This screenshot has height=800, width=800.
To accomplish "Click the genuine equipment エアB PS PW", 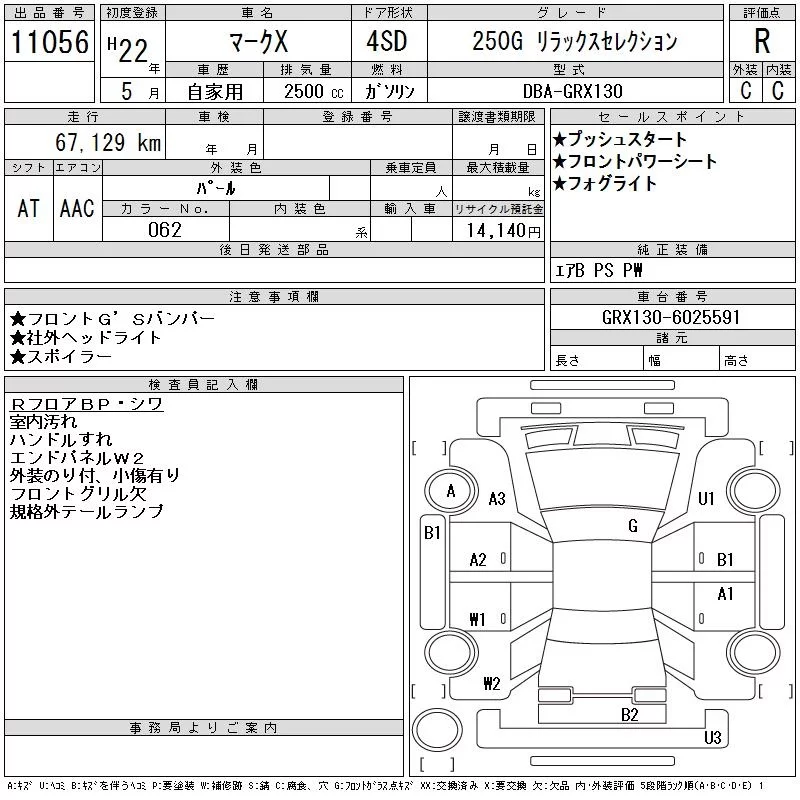I will pos(598,270).
